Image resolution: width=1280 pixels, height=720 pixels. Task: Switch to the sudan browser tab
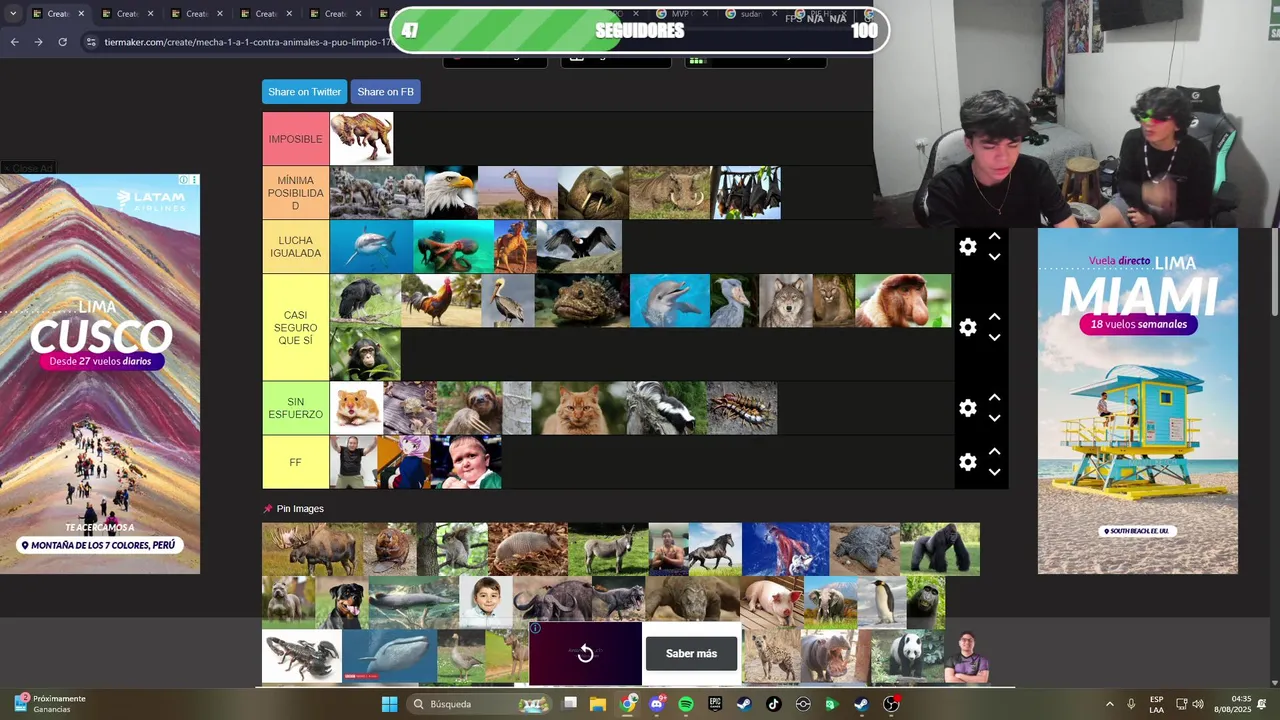751,14
